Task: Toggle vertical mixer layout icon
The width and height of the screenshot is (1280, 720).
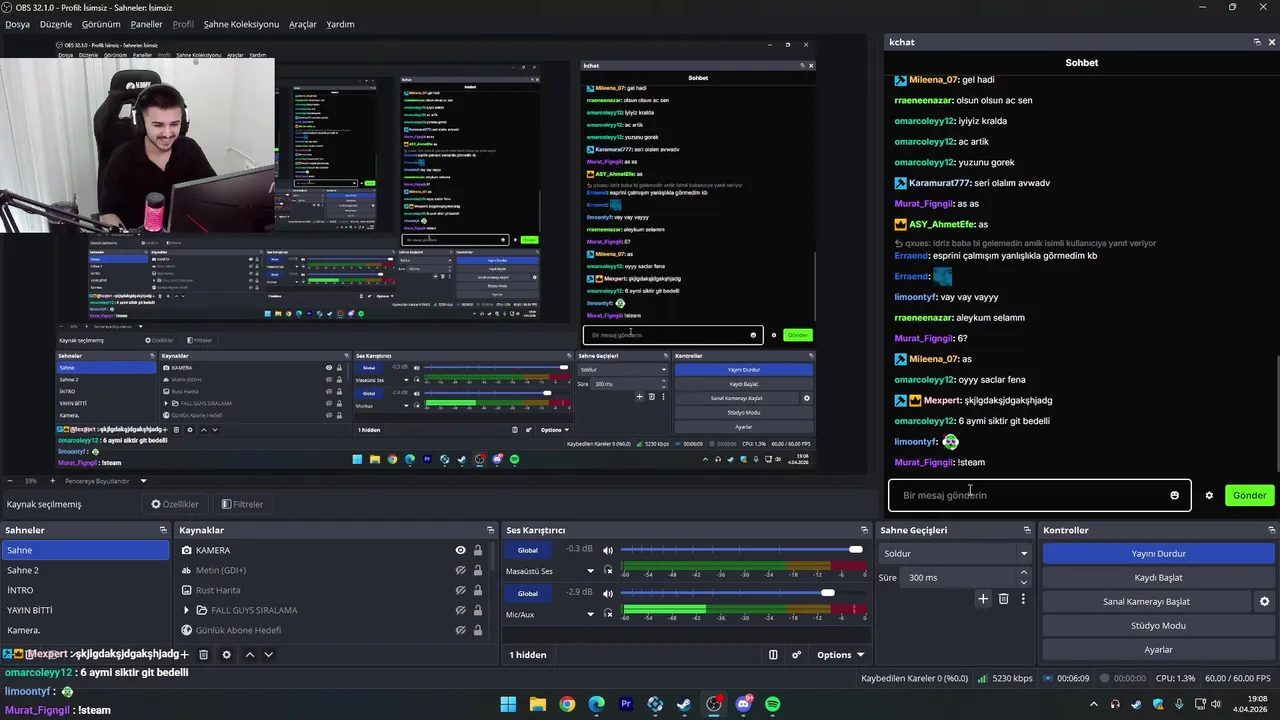Action: 773,655
